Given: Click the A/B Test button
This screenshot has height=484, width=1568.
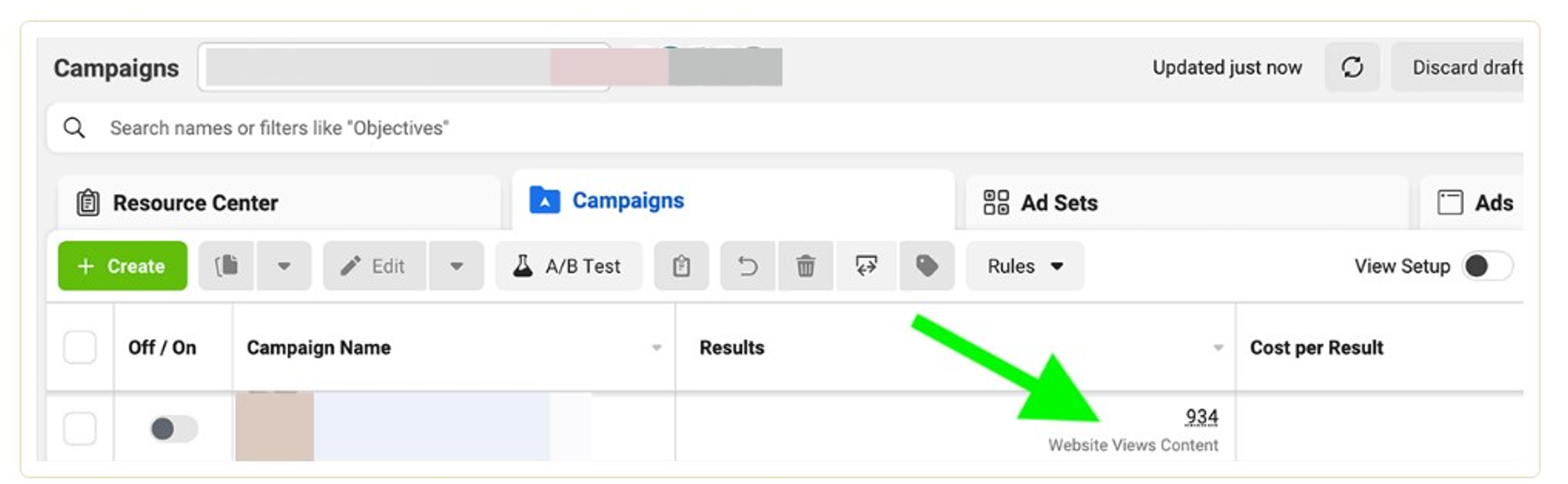Looking at the screenshot, I should pos(569,266).
